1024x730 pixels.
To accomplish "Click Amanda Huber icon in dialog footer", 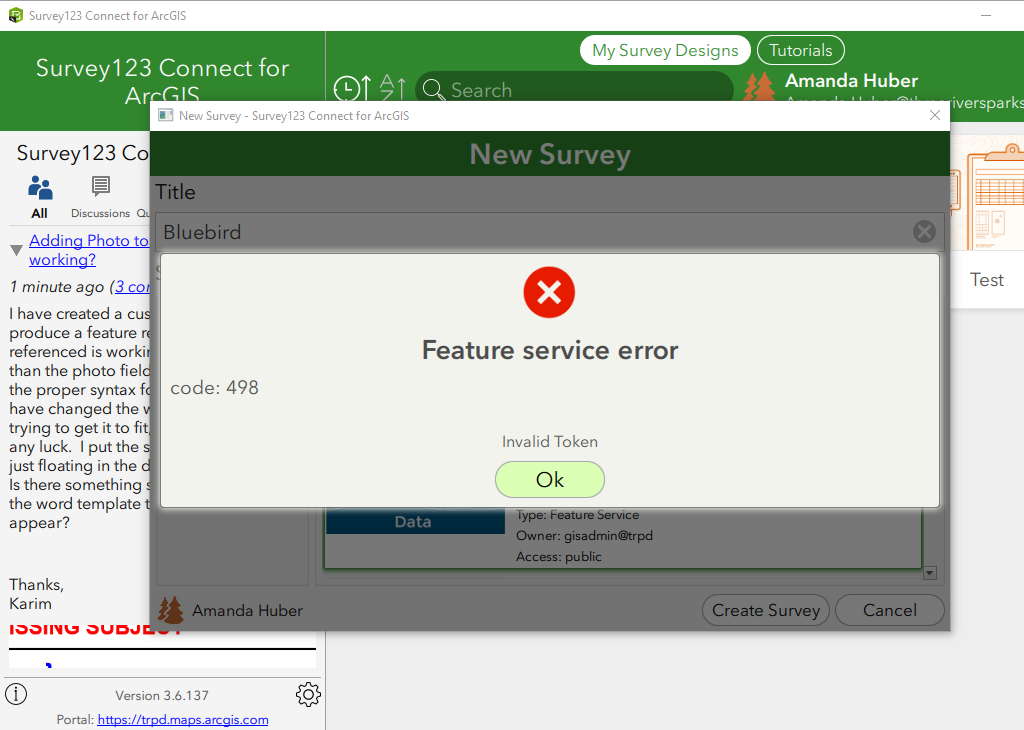I will click(x=170, y=611).
